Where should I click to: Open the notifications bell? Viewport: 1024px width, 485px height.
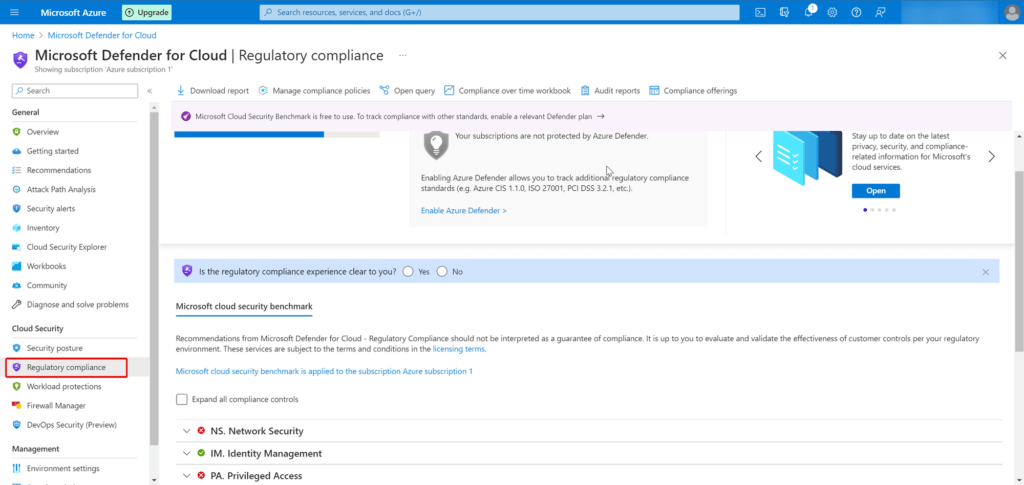808,12
